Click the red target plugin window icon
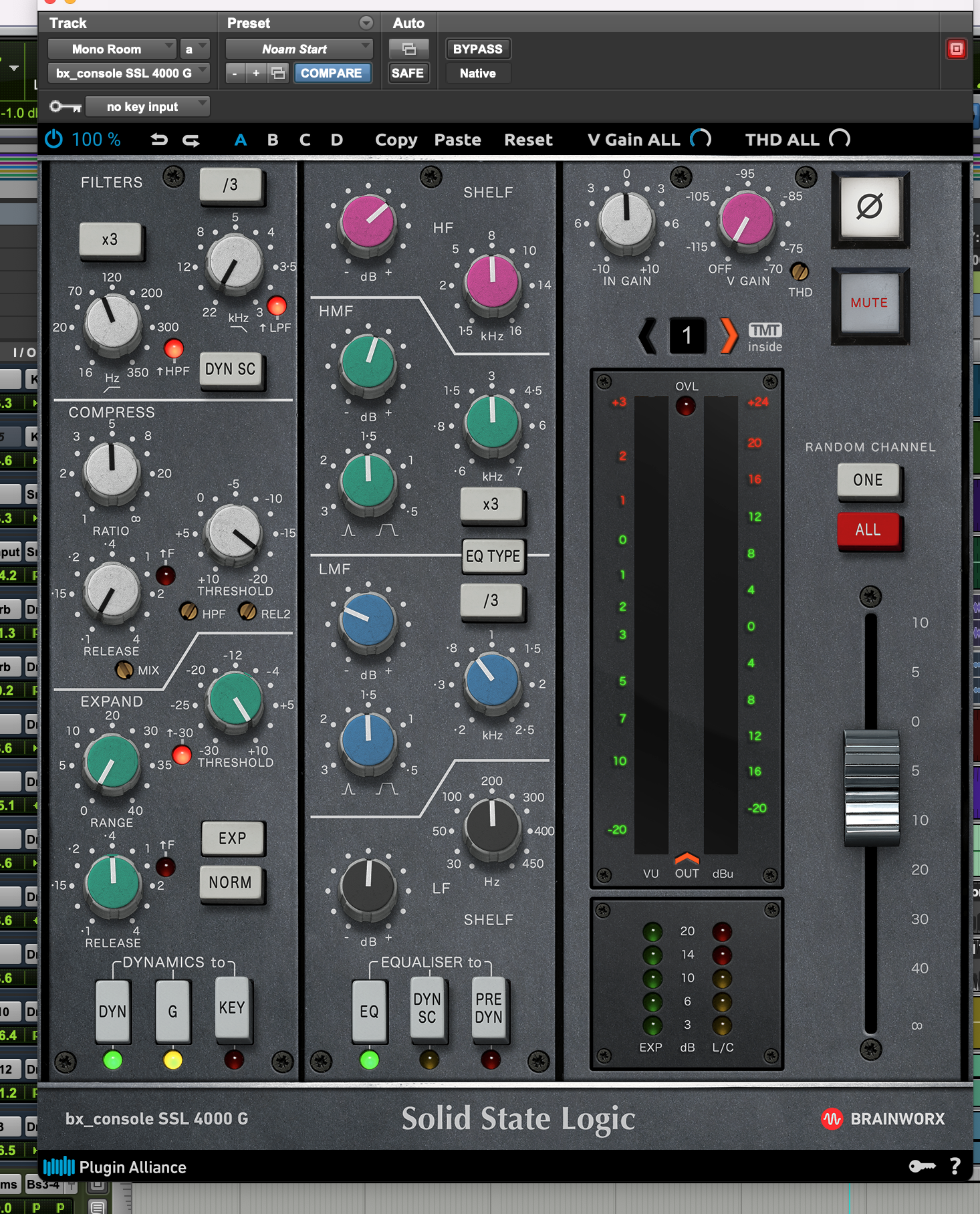Image resolution: width=980 pixels, height=1214 pixels. click(x=957, y=49)
